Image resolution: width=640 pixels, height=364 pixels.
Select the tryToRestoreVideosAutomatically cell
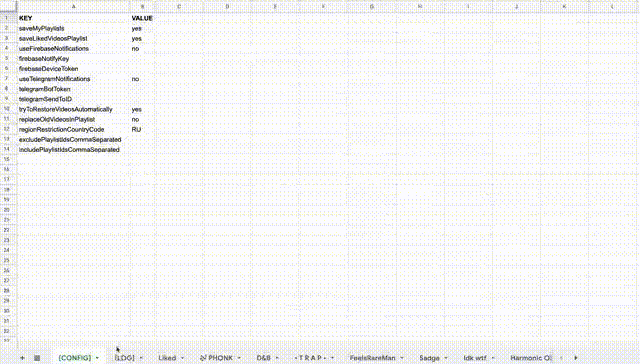[73, 109]
